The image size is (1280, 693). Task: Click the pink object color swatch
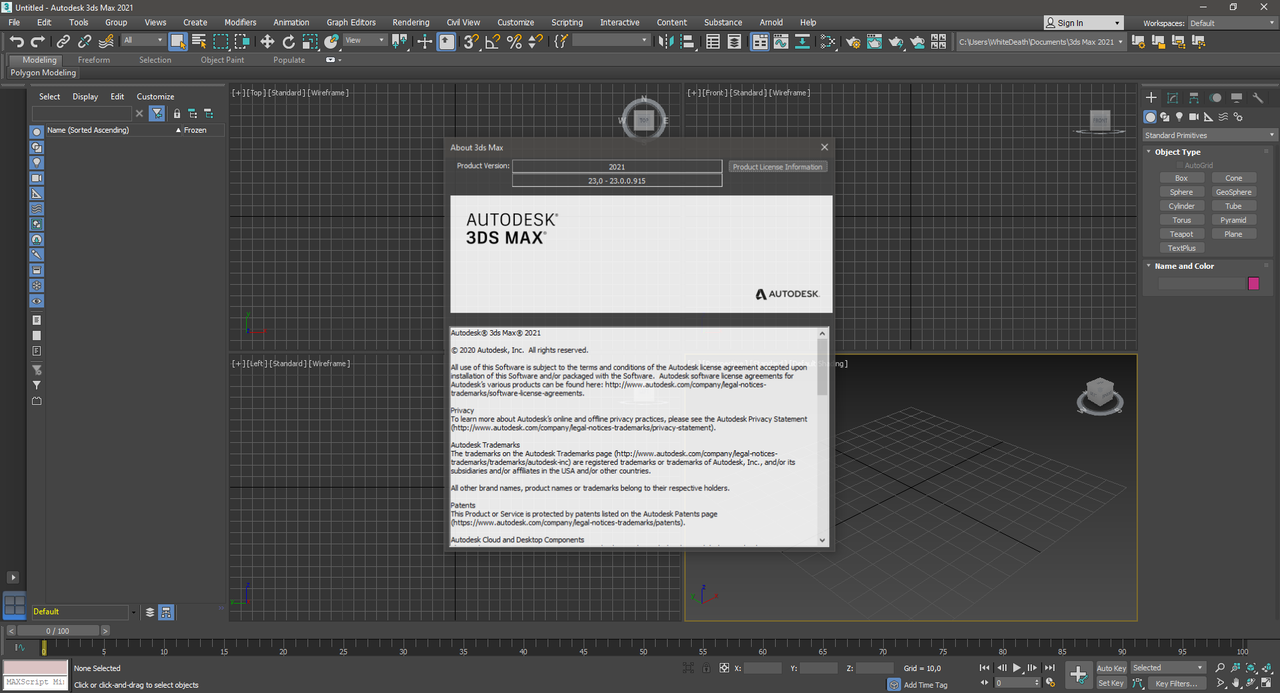pos(1254,284)
